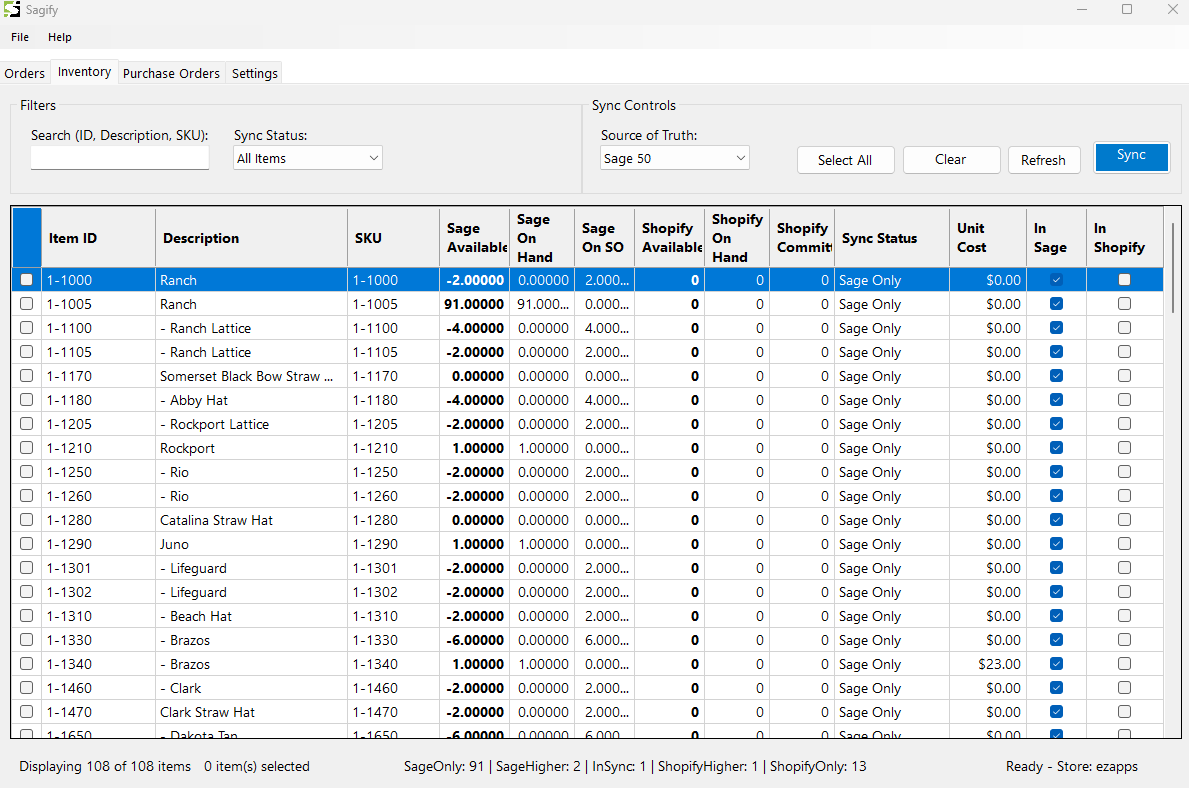Start syncing with the Sync button
The image size is (1189, 788).
(1131, 157)
